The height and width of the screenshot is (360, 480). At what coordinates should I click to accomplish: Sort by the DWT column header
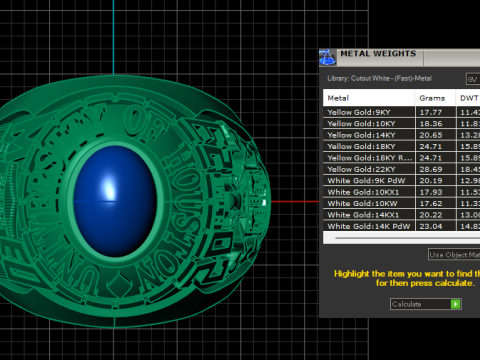[468, 98]
